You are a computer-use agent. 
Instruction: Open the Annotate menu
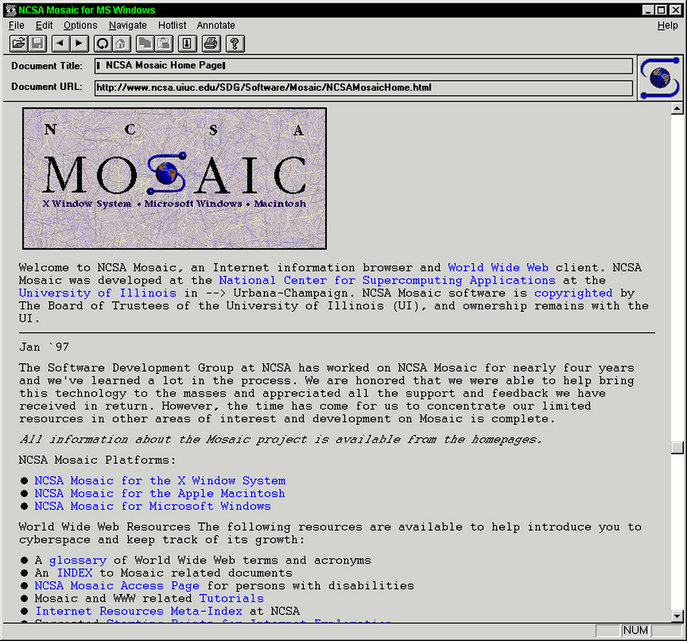pos(216,25)
